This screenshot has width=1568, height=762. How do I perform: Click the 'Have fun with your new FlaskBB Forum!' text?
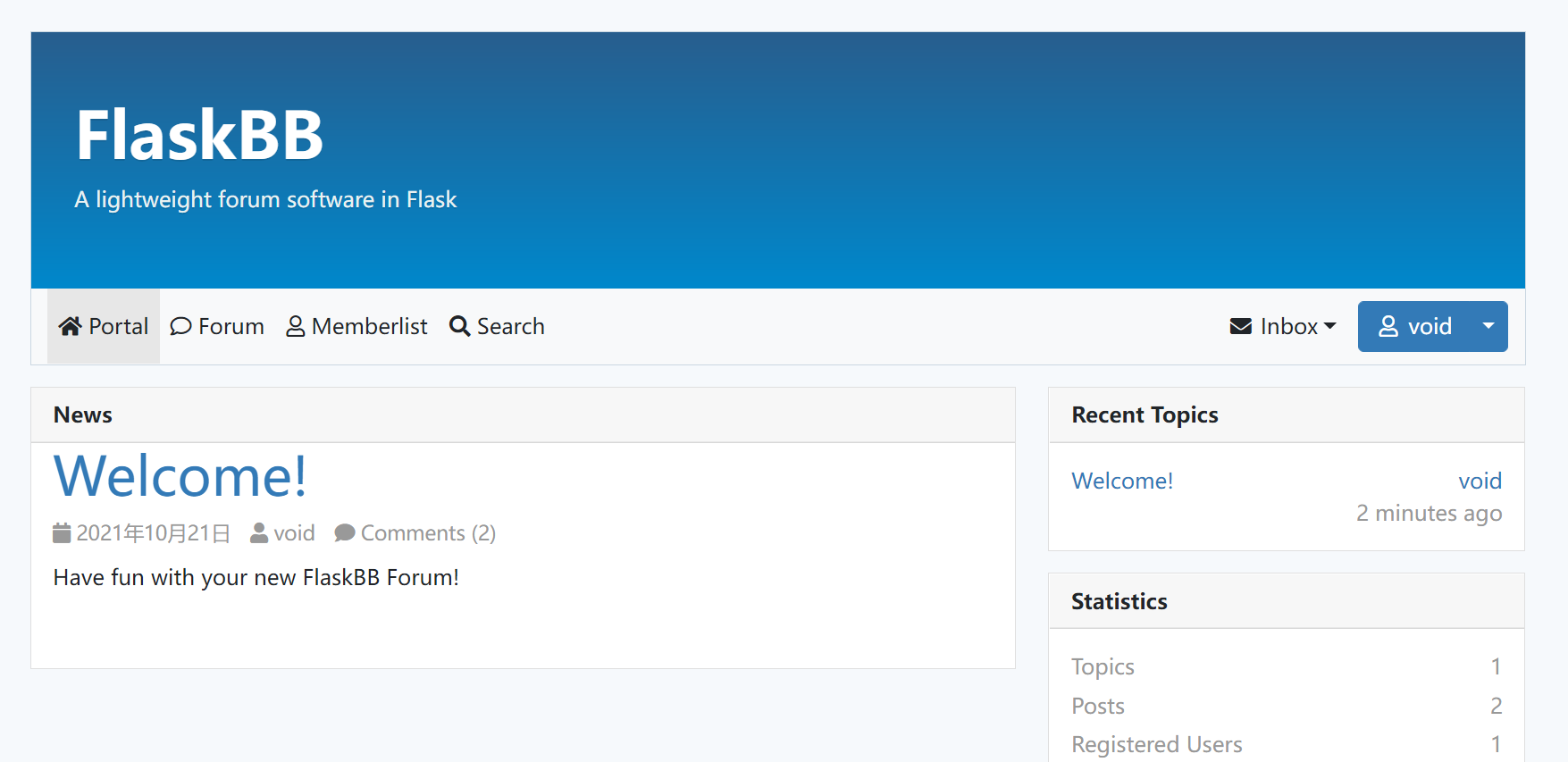256,577
